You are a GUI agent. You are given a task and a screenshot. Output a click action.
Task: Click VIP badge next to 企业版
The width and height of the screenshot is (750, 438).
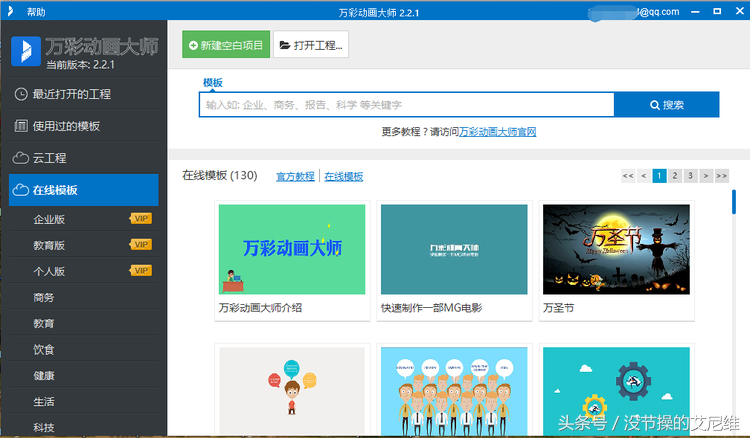click(141, 219)
